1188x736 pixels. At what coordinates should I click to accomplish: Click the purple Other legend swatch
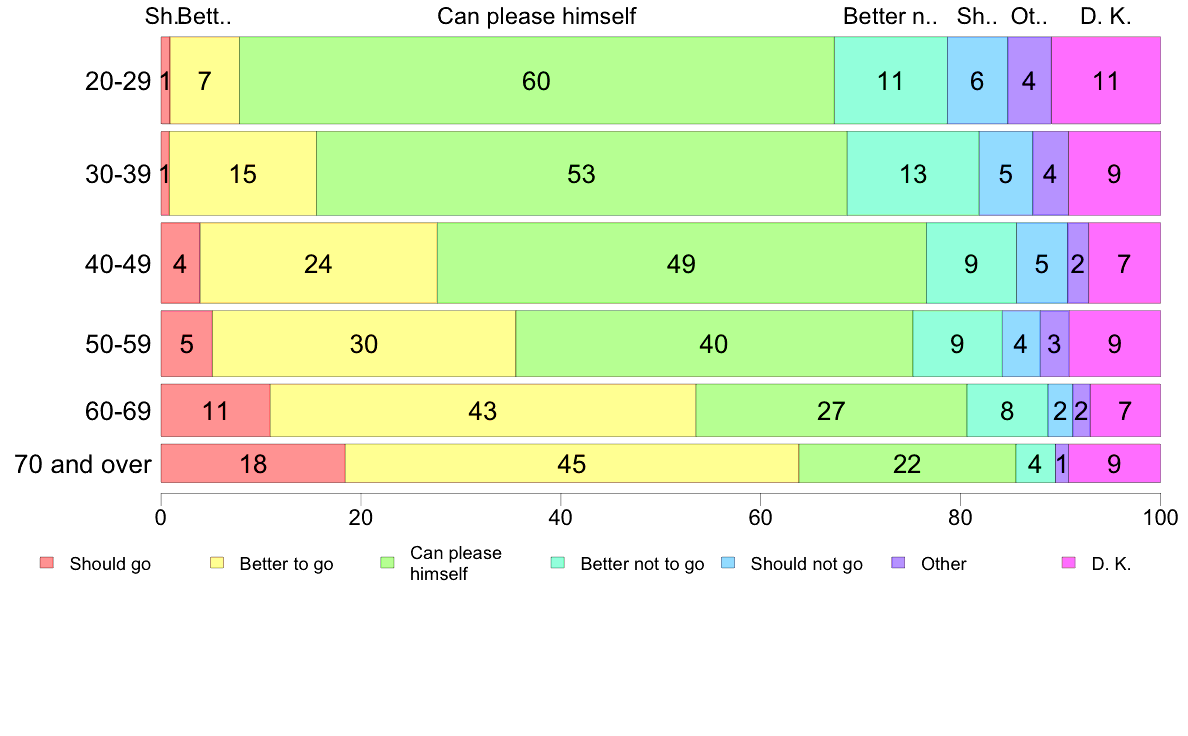click(x=899, y=562)
